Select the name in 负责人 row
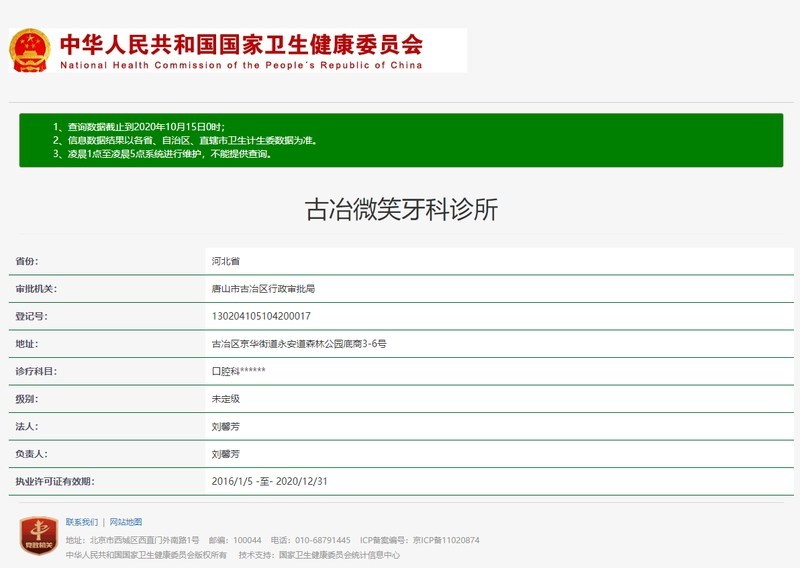Viewport: 800px width, 568px height. click(x=226, y=454)
